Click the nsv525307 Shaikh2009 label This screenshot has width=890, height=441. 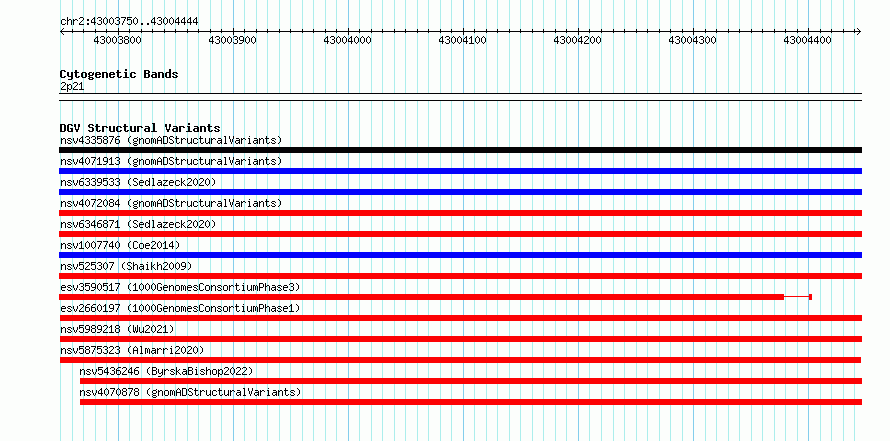pos(126,266)
